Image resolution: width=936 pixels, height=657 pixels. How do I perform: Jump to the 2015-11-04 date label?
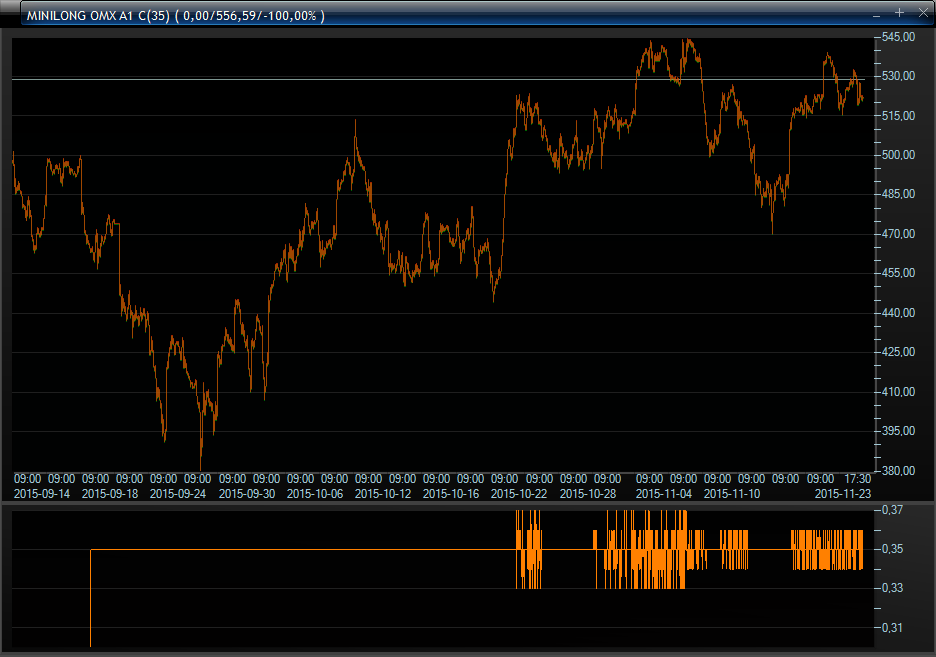tap(664, 493)
